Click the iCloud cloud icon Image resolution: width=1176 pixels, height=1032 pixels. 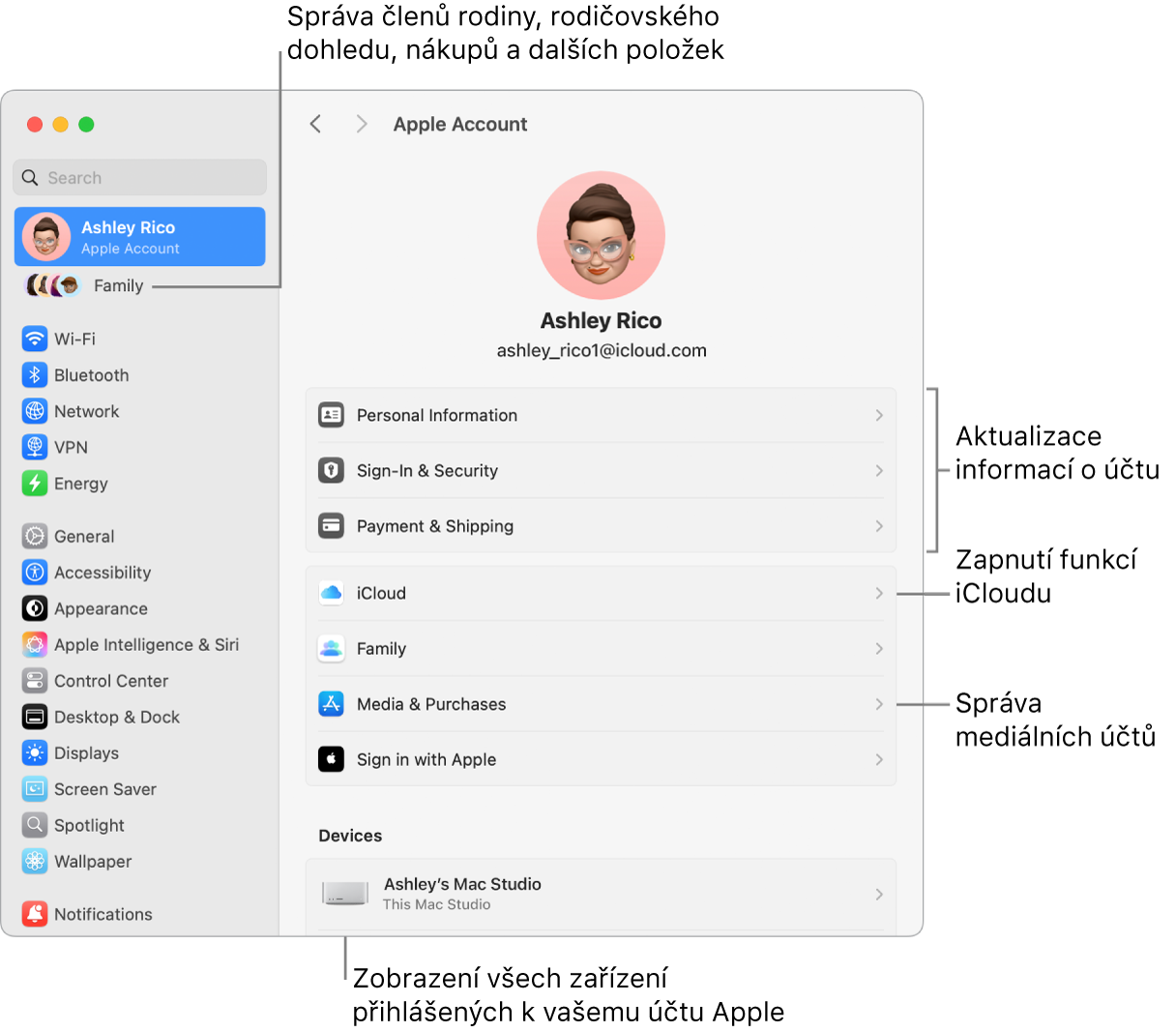331,593
